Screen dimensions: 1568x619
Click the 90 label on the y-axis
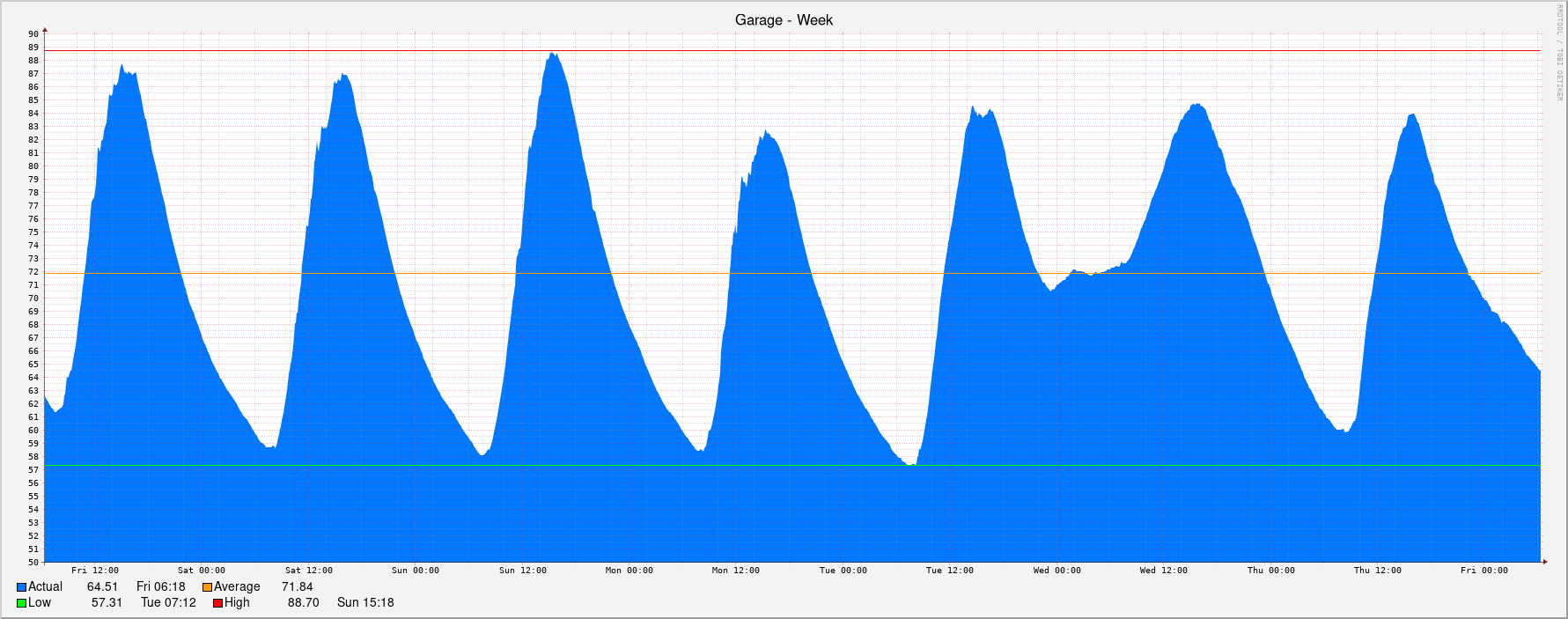(33, 34)
